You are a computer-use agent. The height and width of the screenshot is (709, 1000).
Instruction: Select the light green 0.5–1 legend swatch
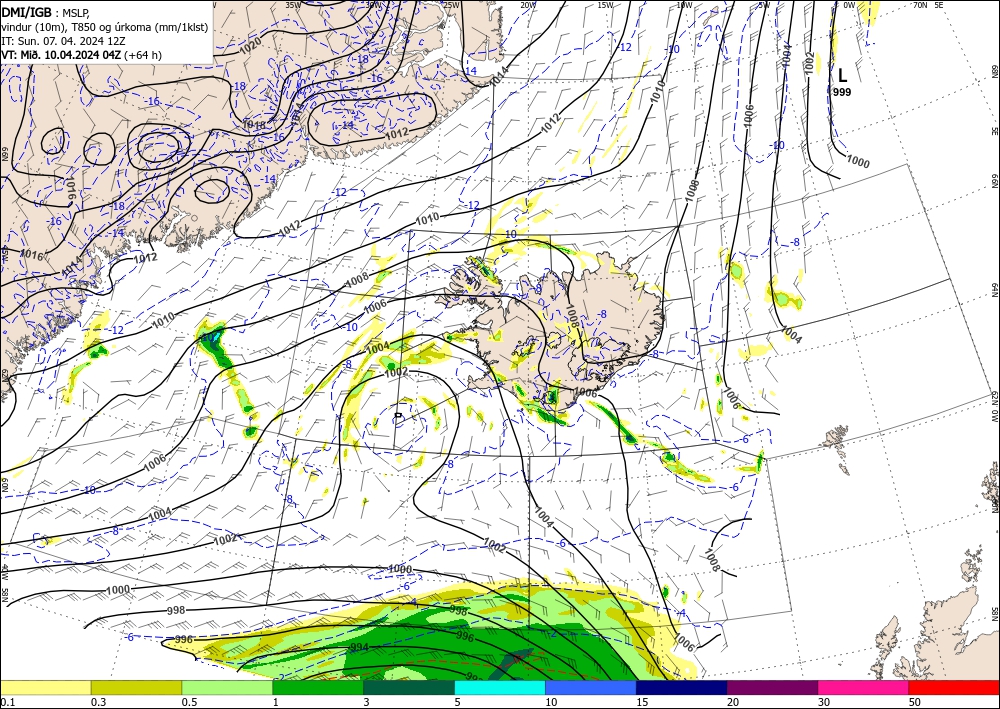(x=227, y=687)
